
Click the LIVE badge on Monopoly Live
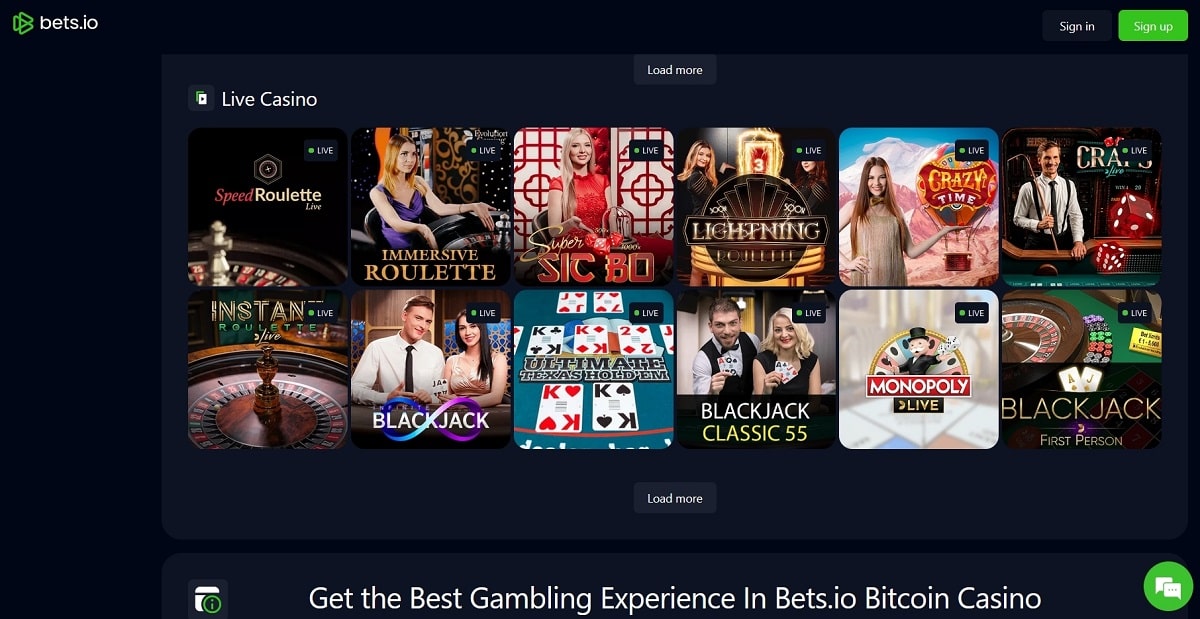[972, 313]
